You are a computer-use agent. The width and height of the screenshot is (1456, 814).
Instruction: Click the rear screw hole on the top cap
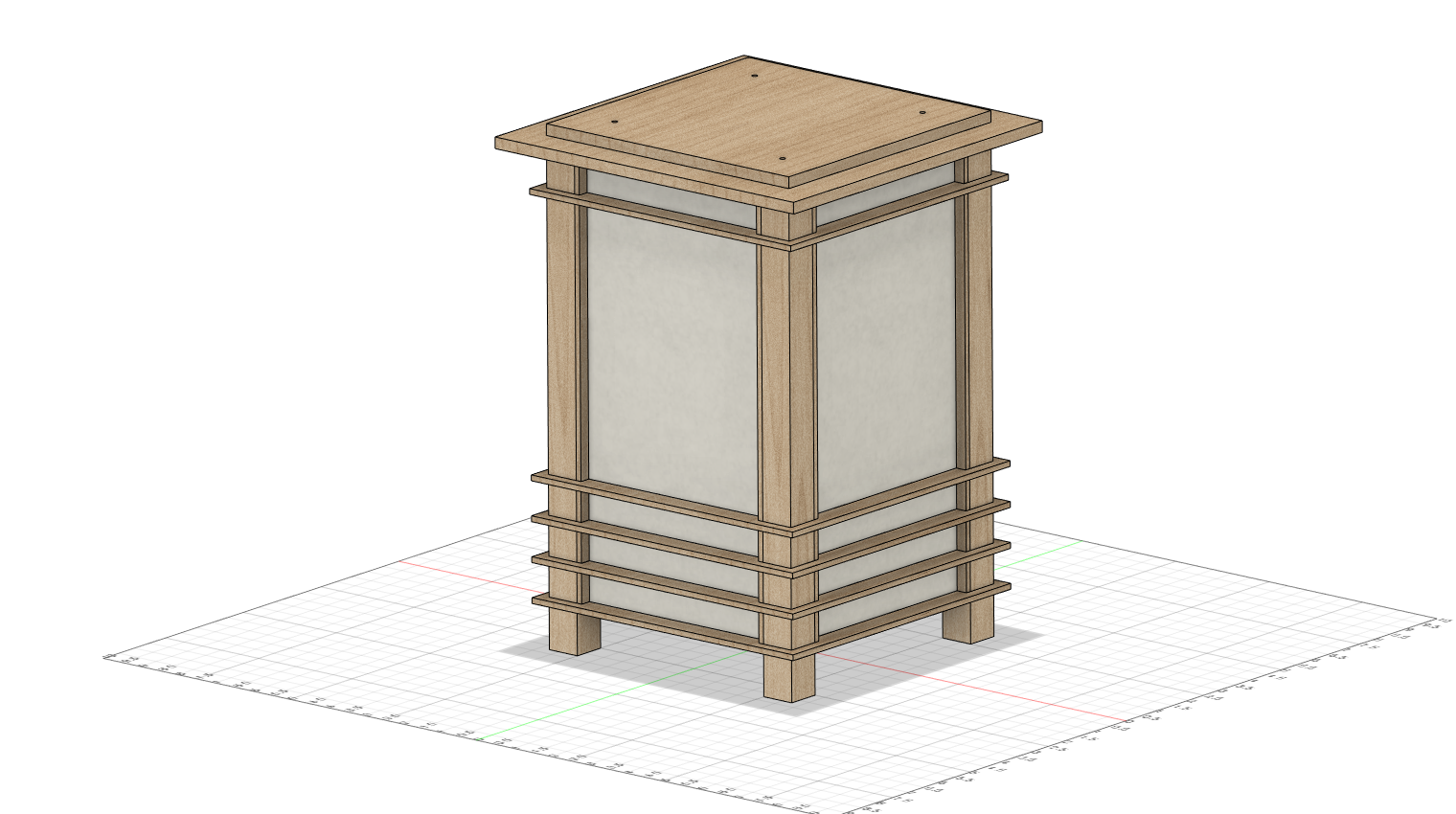pos(755,76)
